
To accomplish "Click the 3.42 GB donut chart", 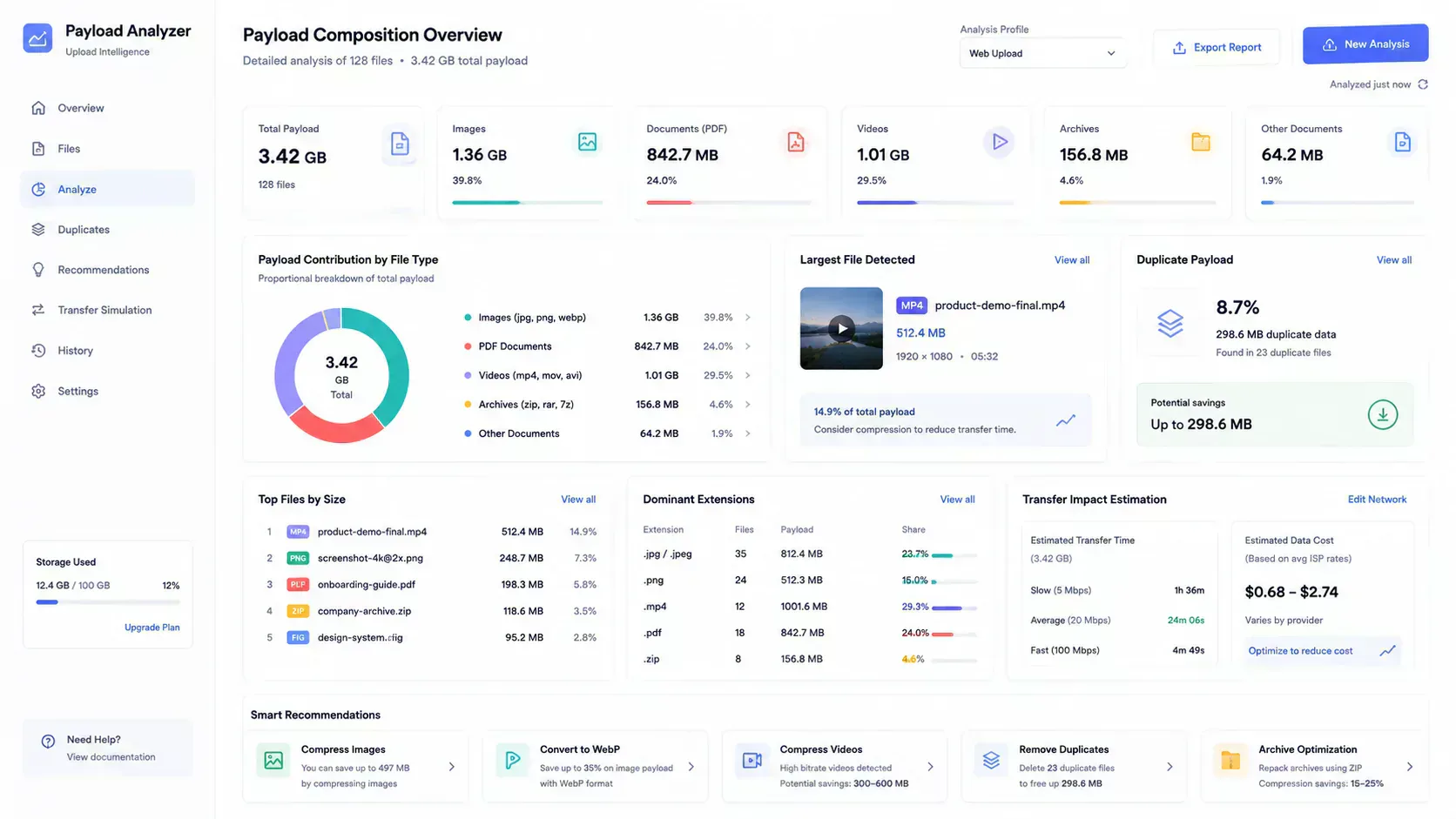I will click(x=341, y=375).
